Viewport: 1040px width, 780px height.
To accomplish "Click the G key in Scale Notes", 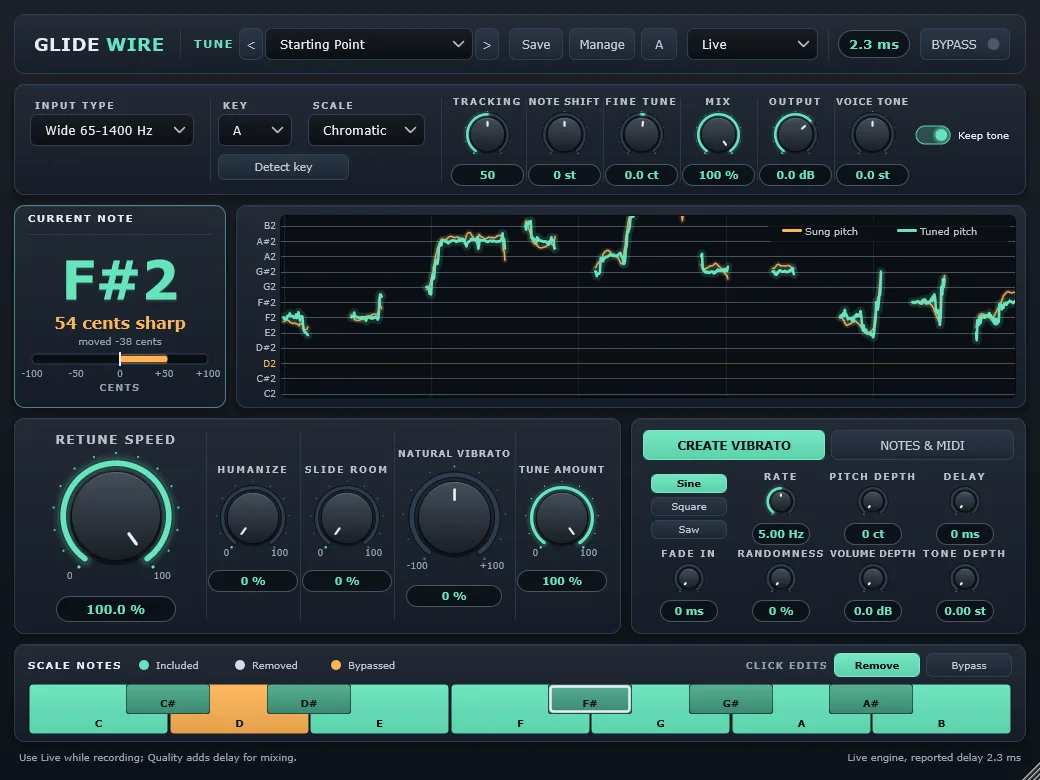I will tap(660, 723).
